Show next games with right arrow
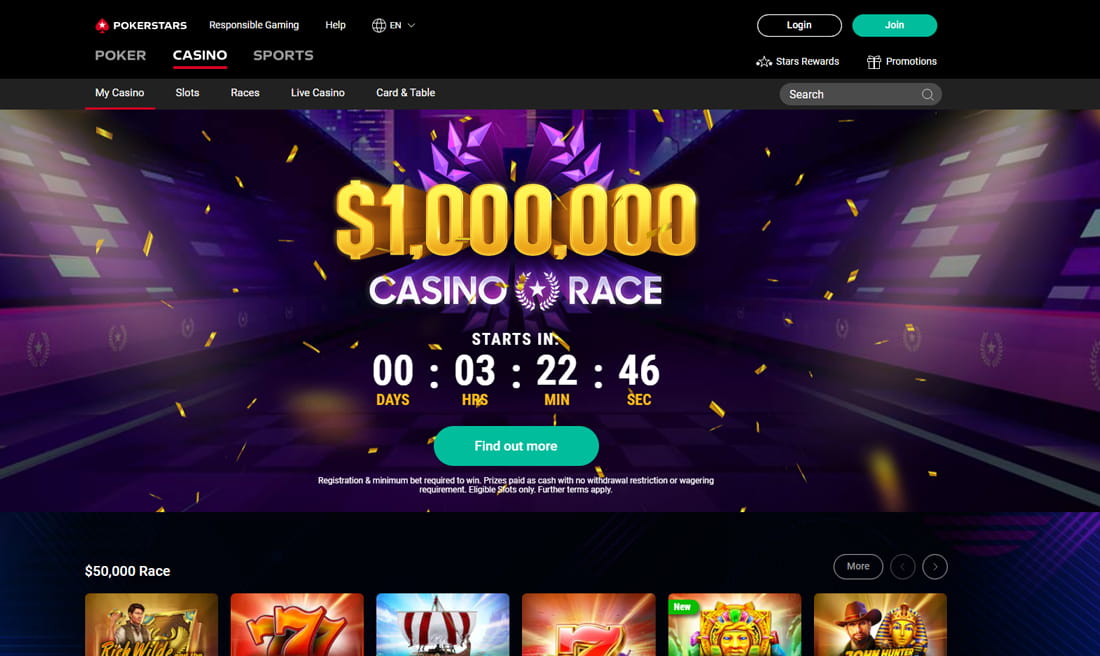 934,567
